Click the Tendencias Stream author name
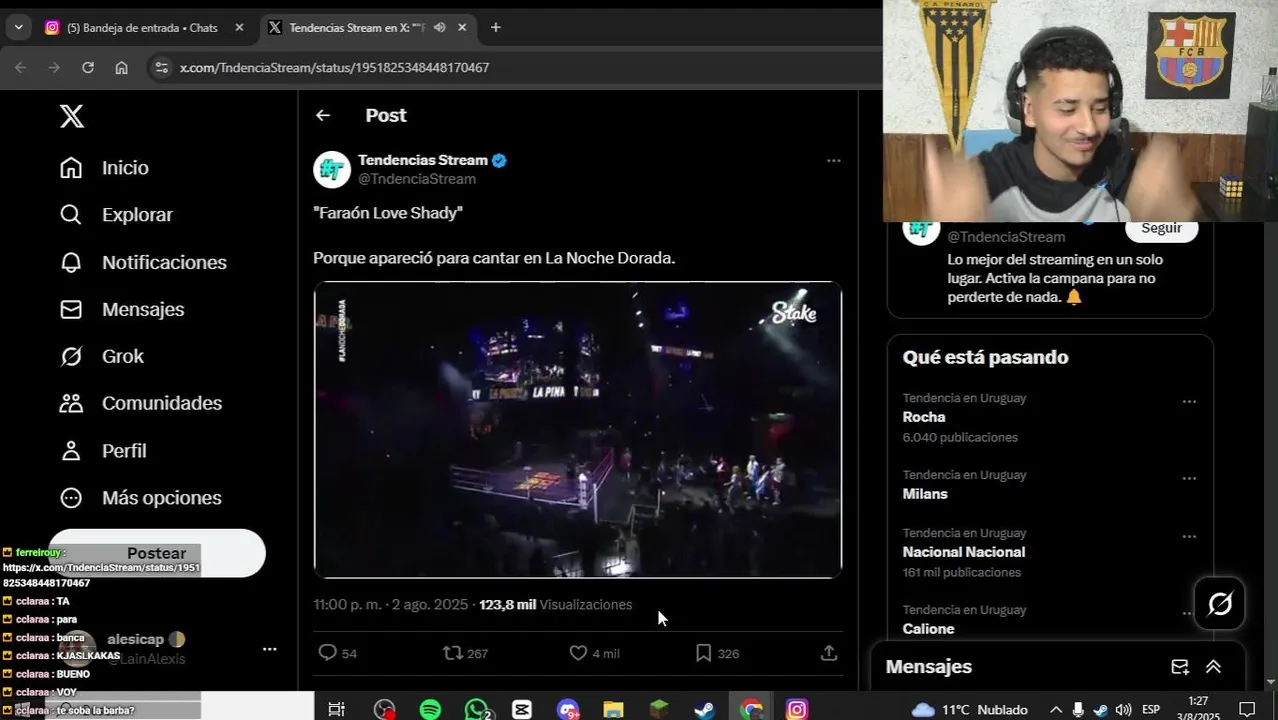Screen dimensions: 1278x720 tap(423, 160)
